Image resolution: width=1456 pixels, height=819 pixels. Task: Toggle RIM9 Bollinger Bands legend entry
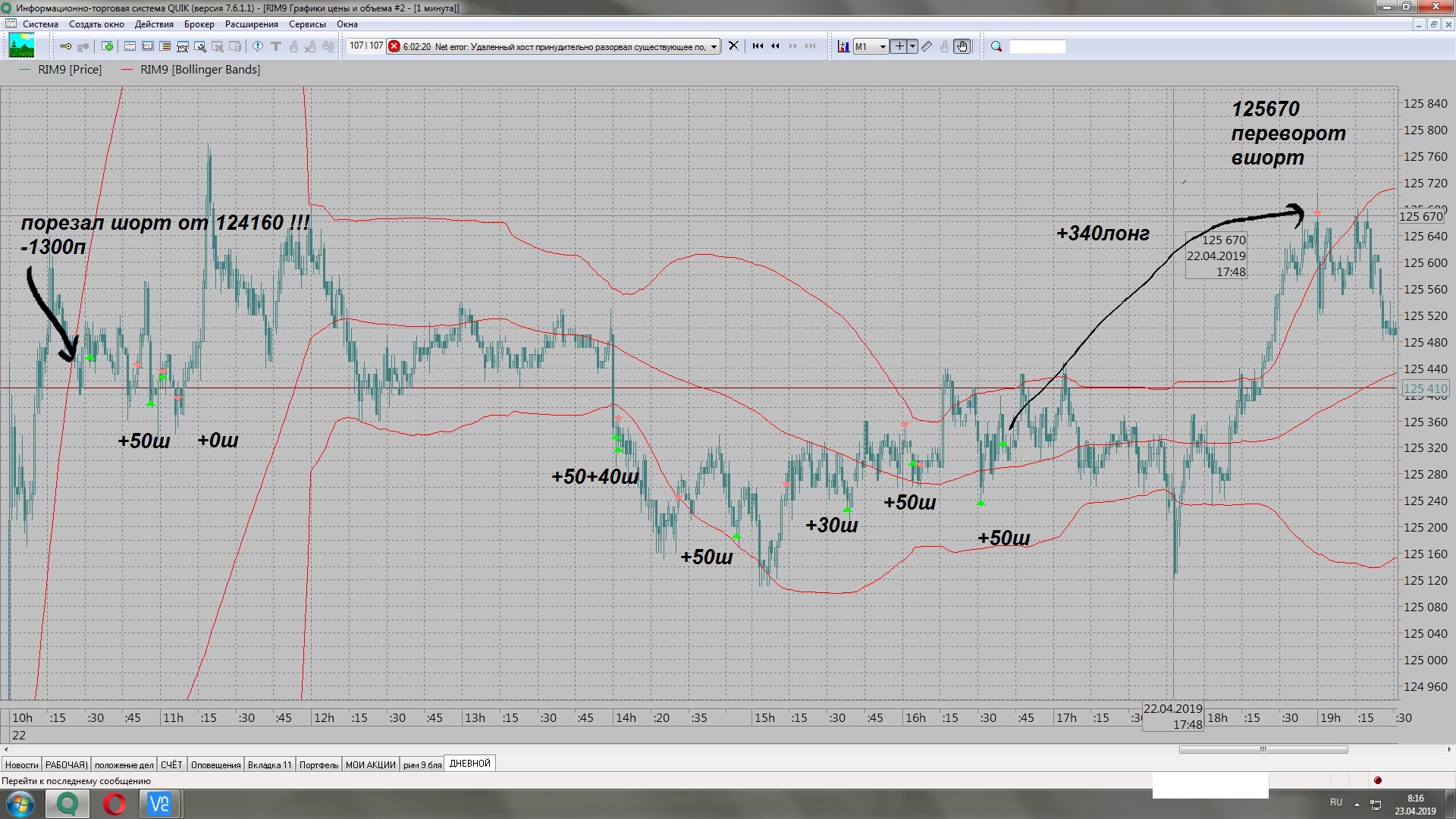199,70
